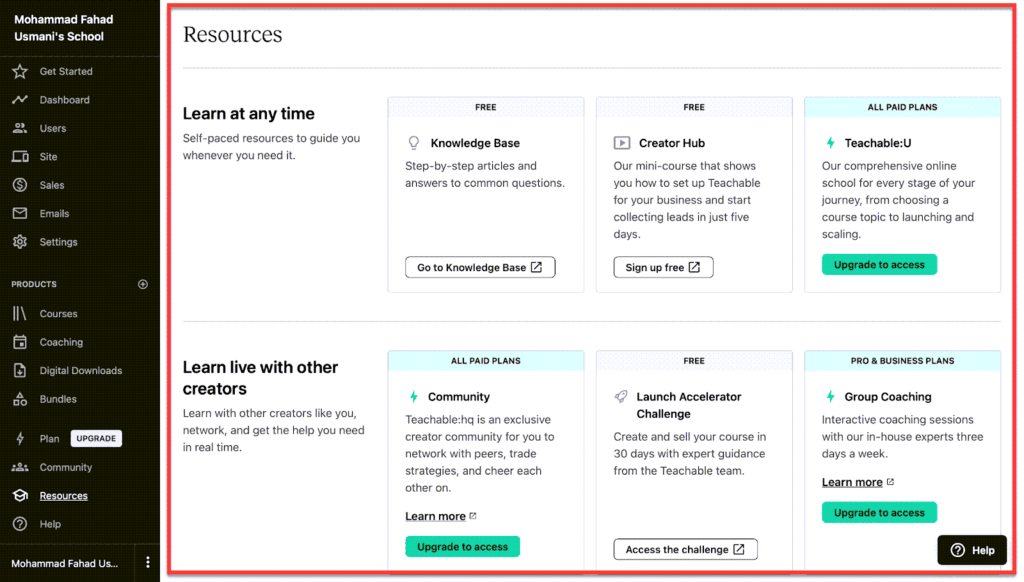Click the Launch Accelerator Challenge title

point(688,405)
